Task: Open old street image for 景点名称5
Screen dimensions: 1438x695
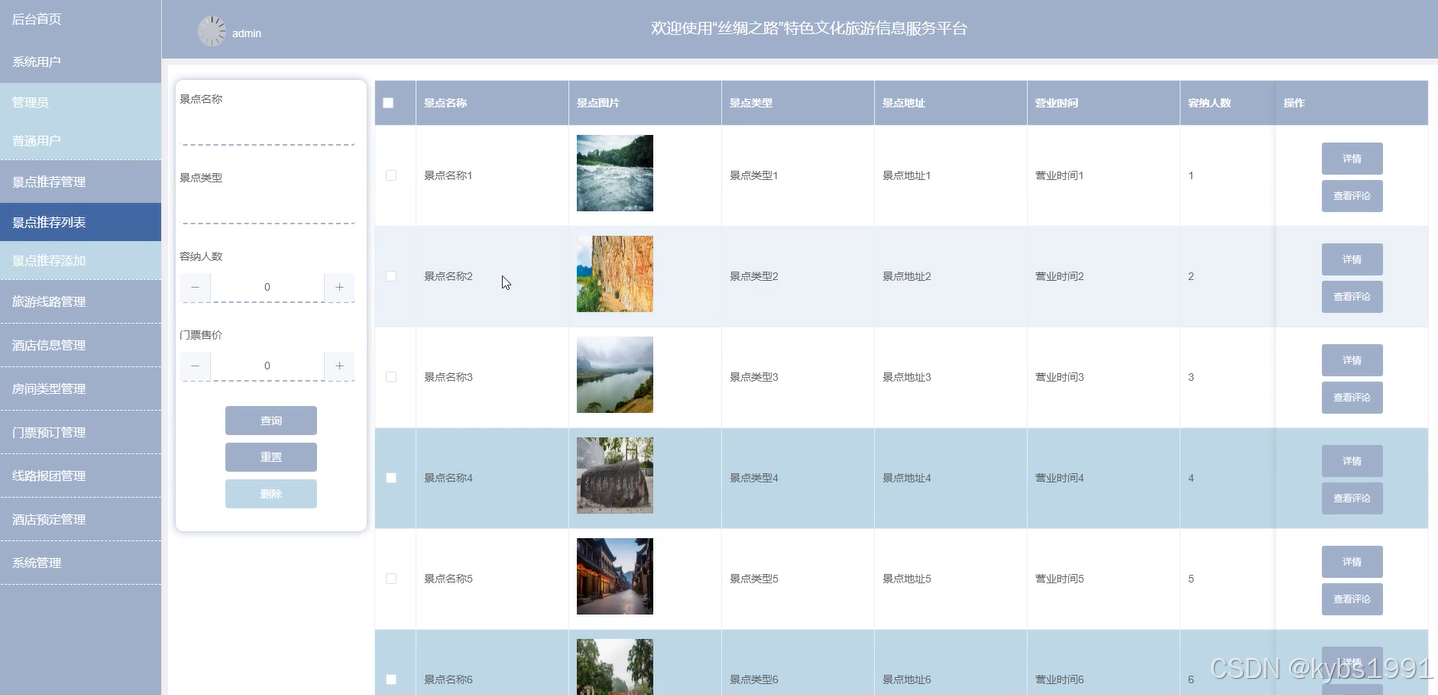Action: 615,577
